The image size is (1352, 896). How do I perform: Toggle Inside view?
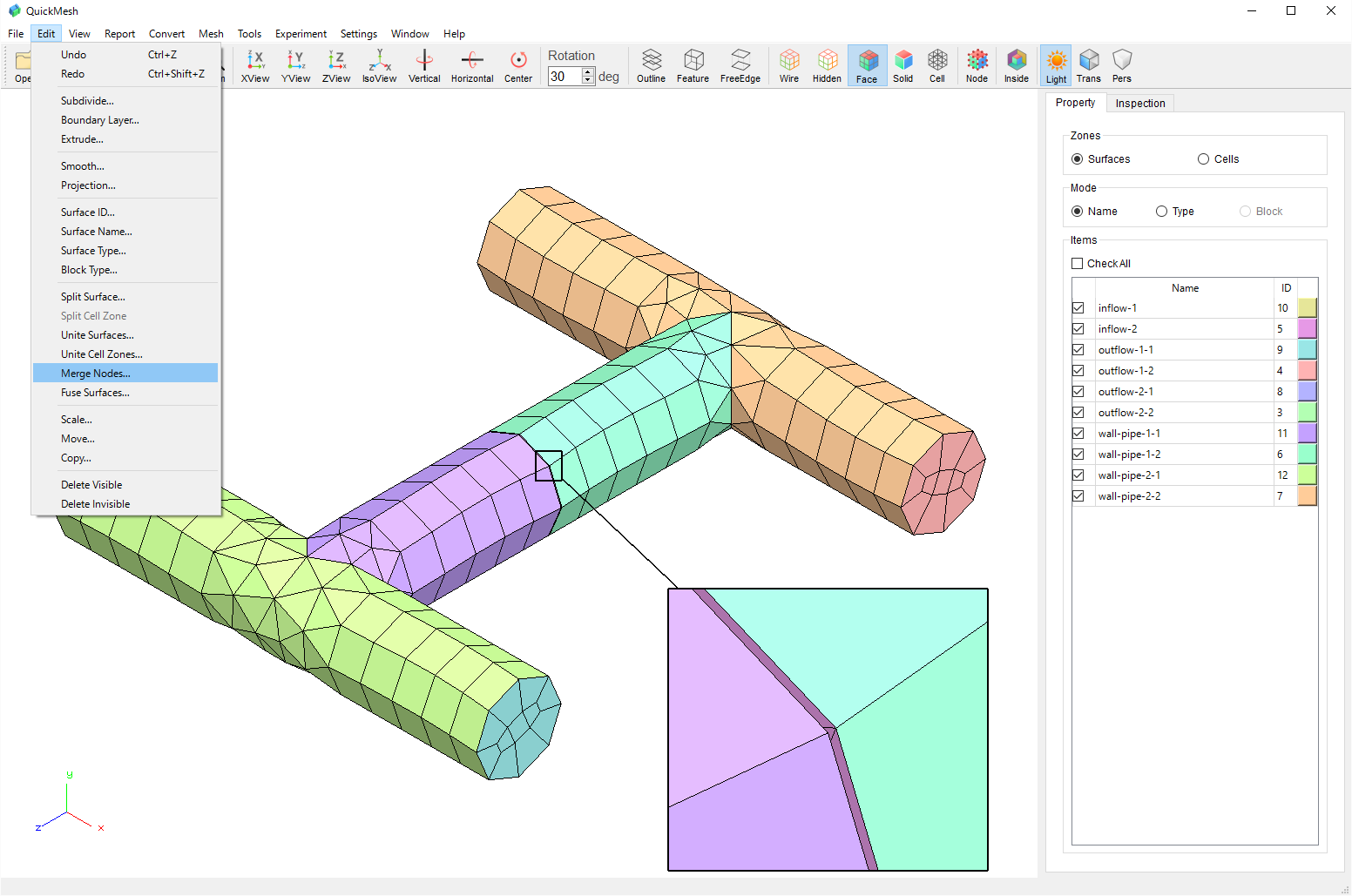point(1017,66)
